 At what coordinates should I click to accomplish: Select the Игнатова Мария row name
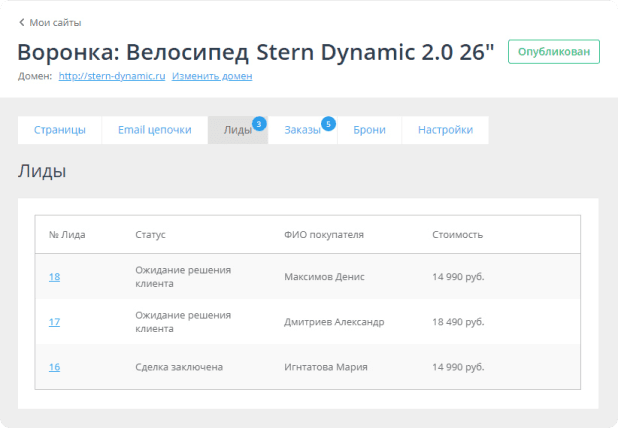tap(326, 367)
